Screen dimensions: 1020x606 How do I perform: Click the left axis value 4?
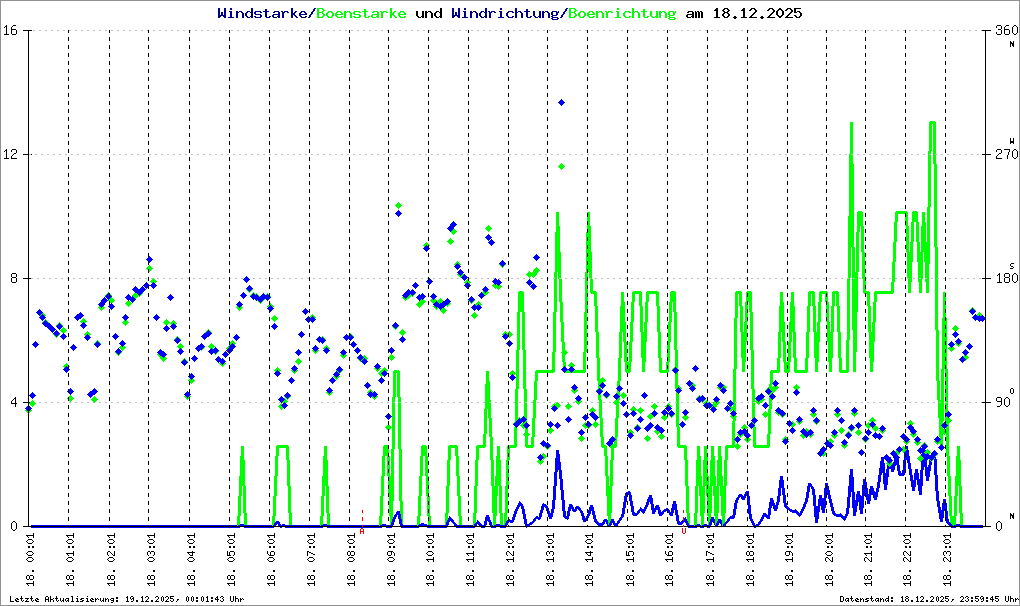[13, 402]
